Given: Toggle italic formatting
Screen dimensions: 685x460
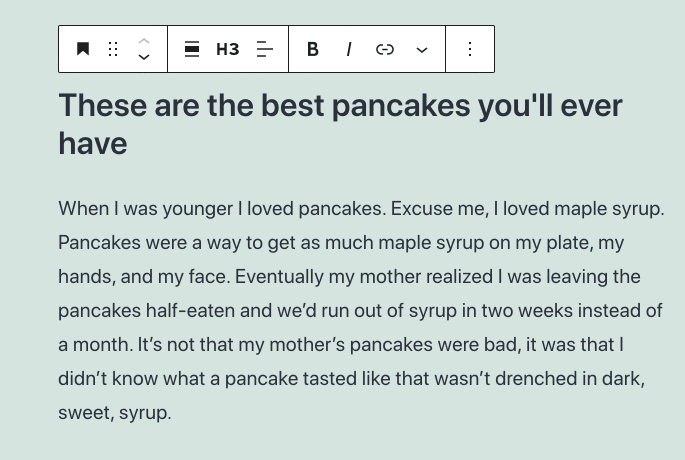Looking at the screenshot, I should tap(348, 49).
